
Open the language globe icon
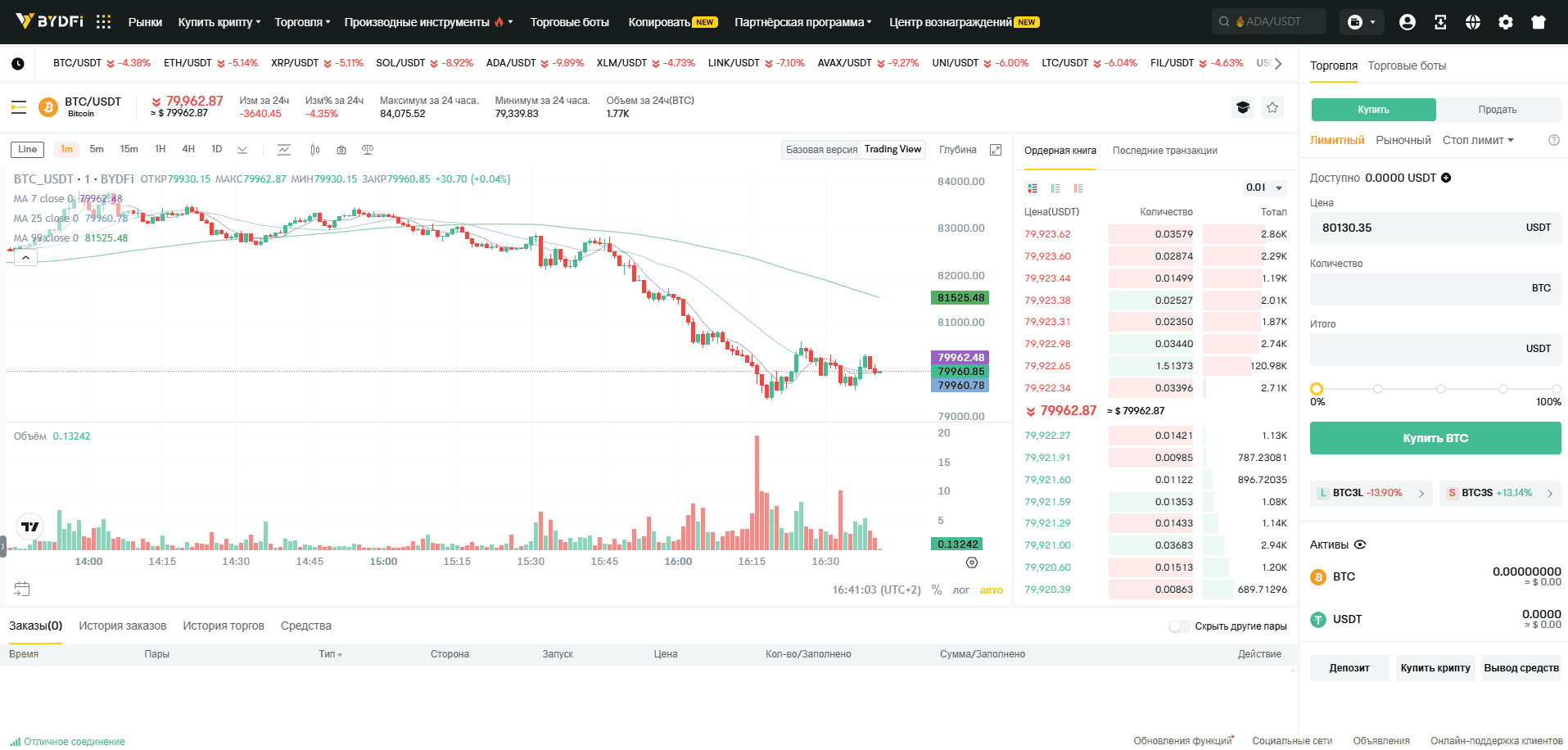click(1473, 22)
